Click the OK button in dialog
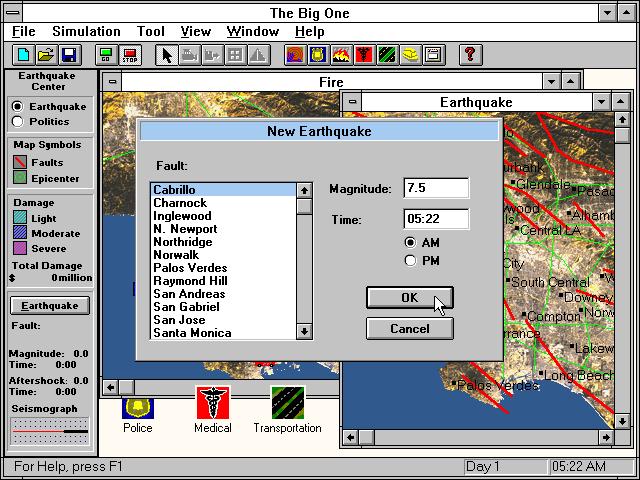 (410, 298)
